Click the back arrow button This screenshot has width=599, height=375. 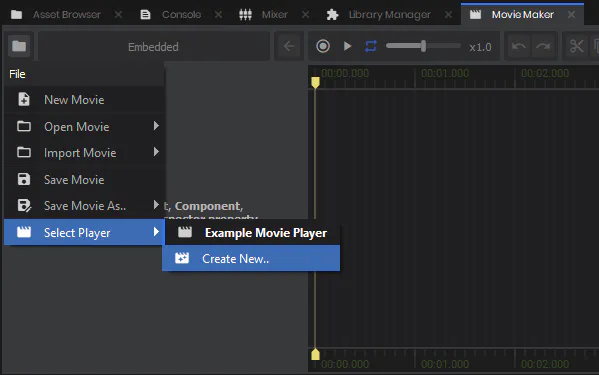coord(289,46)
